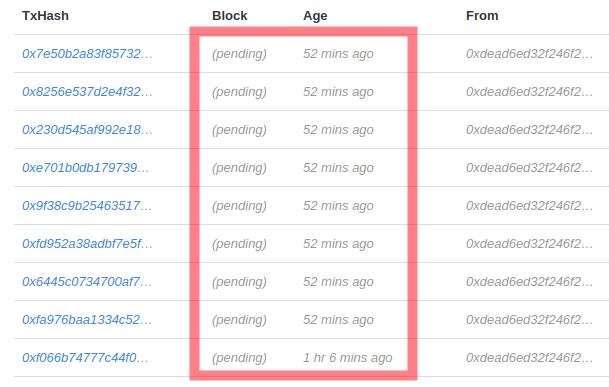Click the From column header
This screenshot has height=387, width=609.
coord(482,16)
